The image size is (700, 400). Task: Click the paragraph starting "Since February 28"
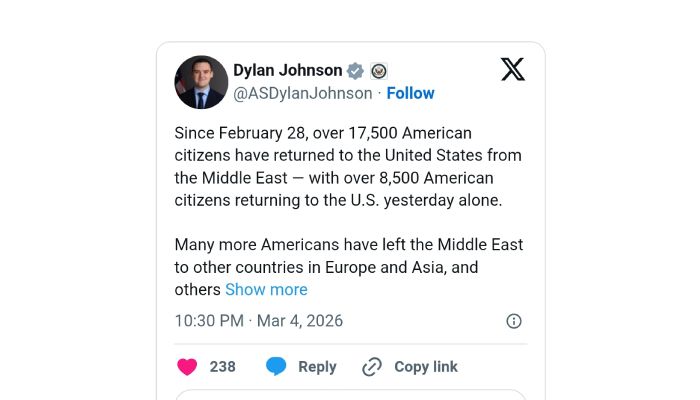348,166
